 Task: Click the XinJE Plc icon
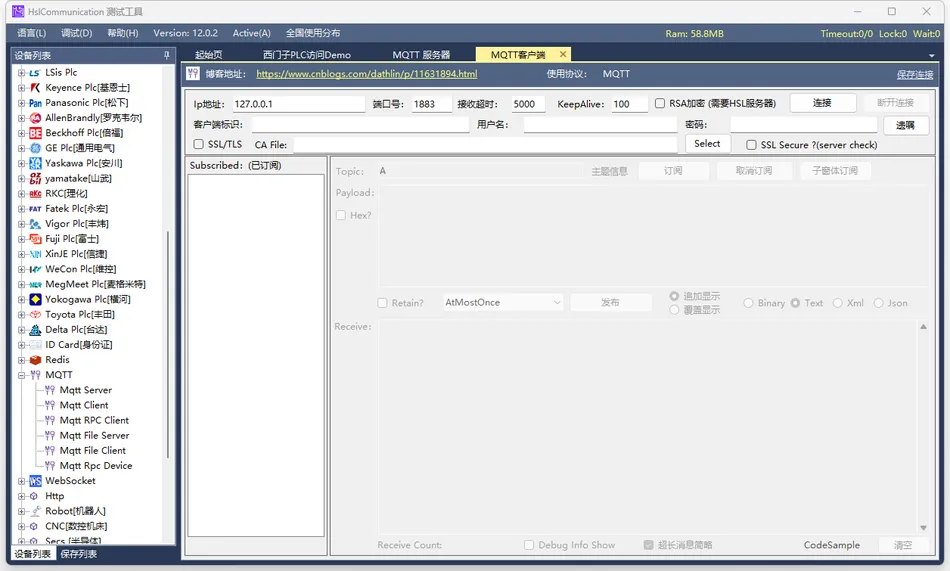(35, 255)
